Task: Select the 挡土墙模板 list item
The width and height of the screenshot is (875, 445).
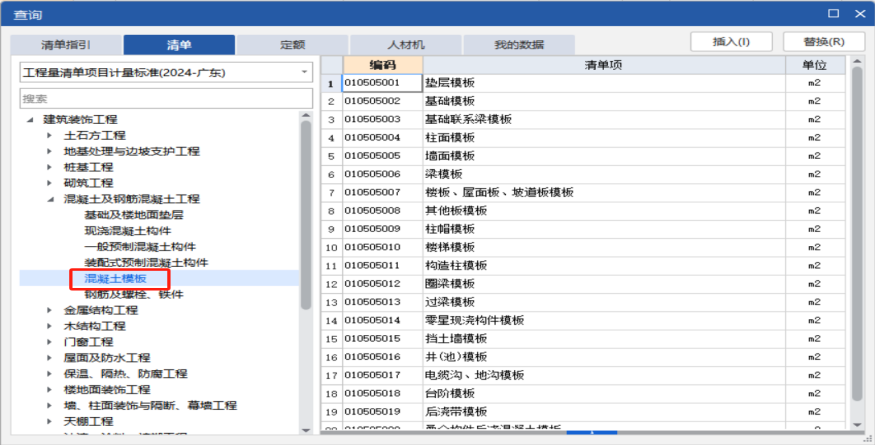Action: point(456,338)
